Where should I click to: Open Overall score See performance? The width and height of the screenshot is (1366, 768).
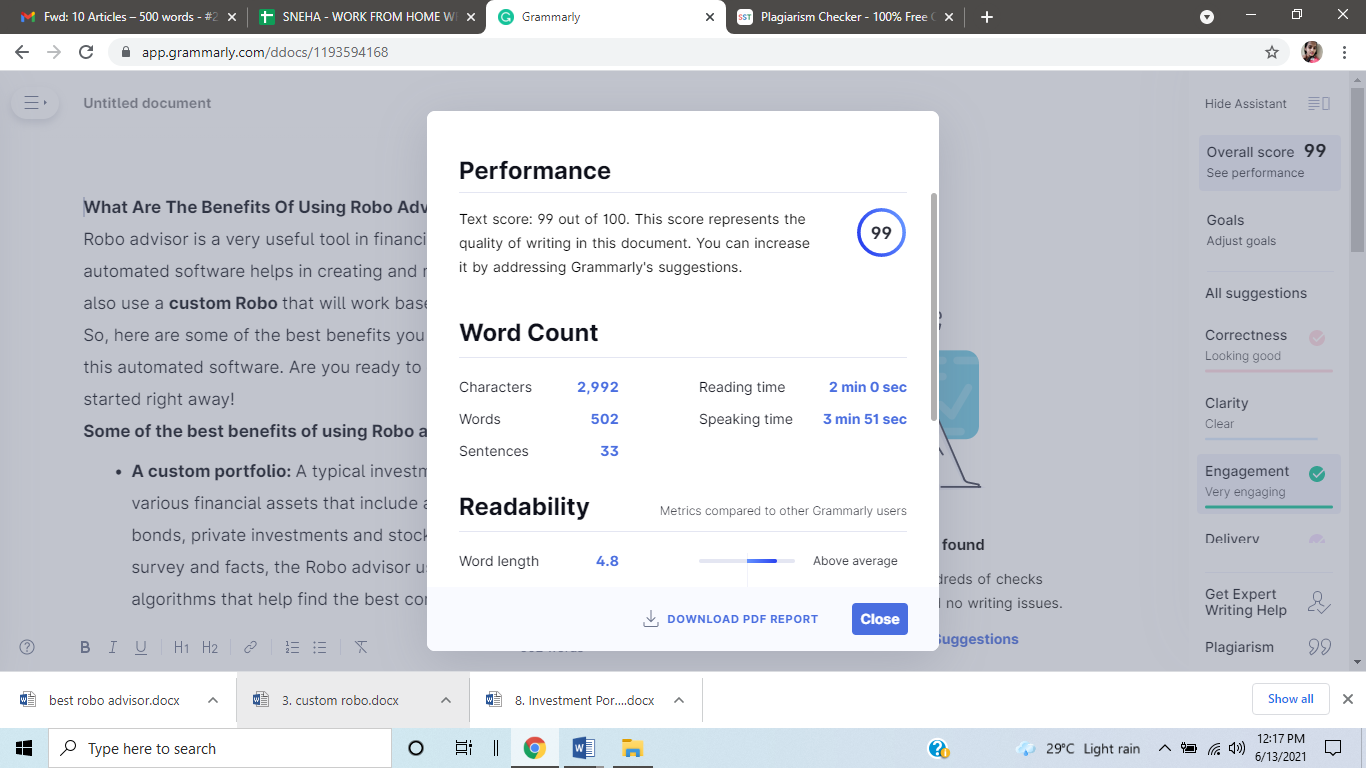1269,162
